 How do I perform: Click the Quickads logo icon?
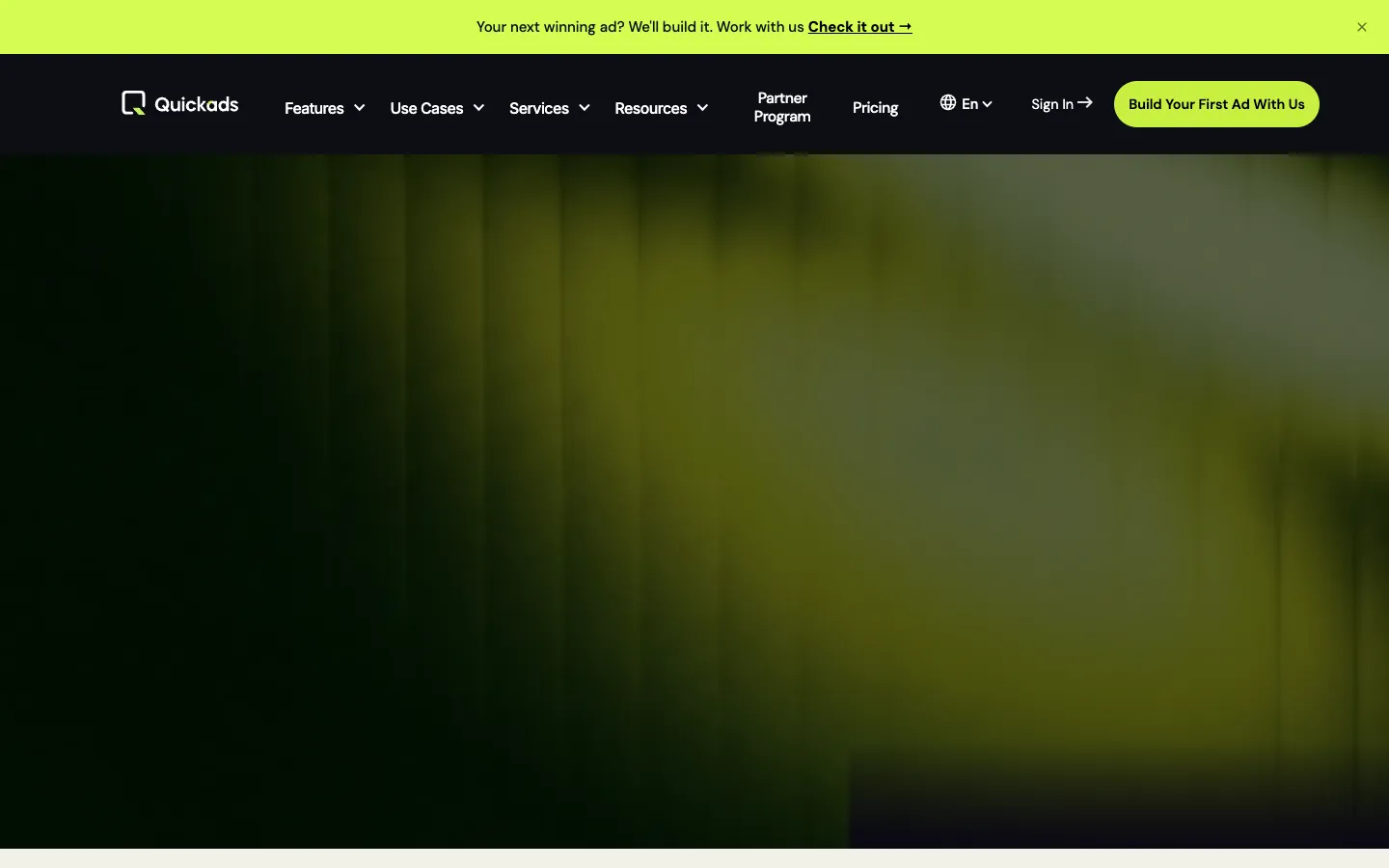point(133,103)
